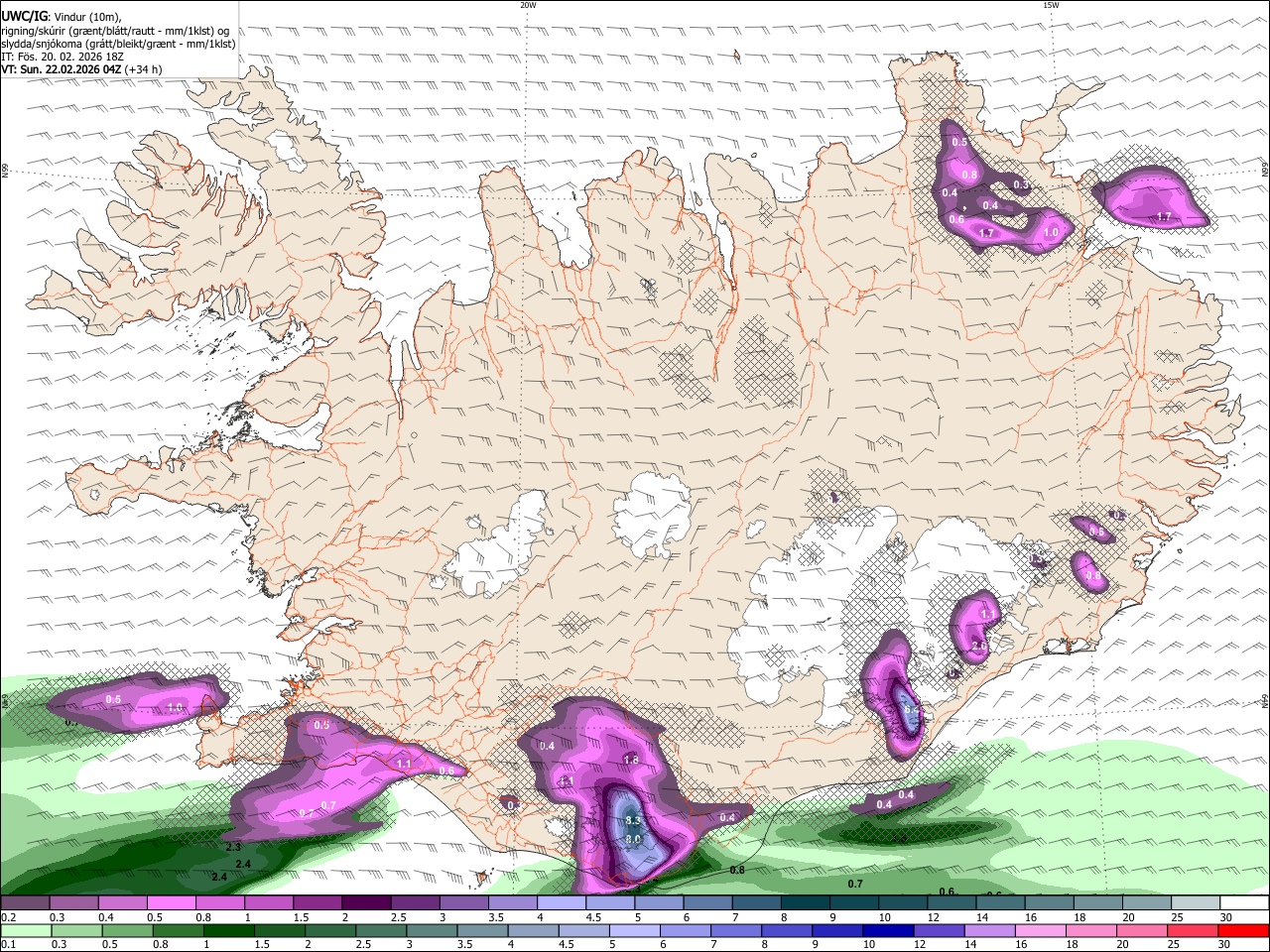Click the '2.6' snowfall value in the southeast
This screenshot has height=952, width=1270.
(979, 646)
